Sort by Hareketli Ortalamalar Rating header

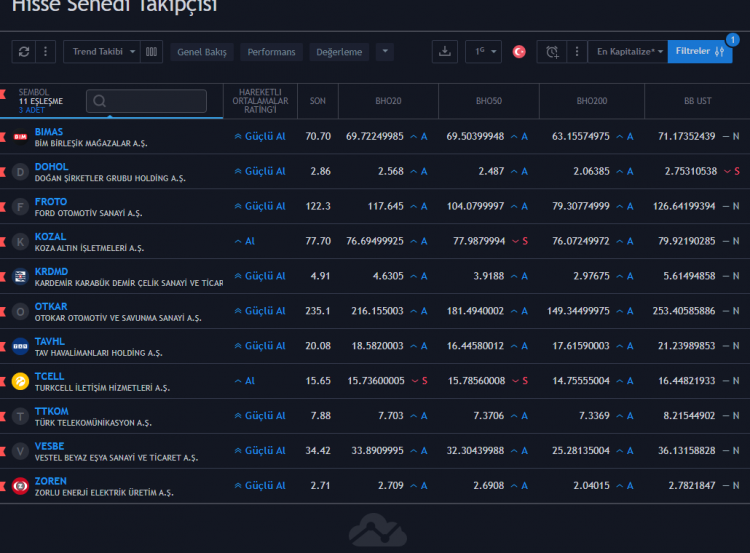pyautogui.click(x=260, y=101)
